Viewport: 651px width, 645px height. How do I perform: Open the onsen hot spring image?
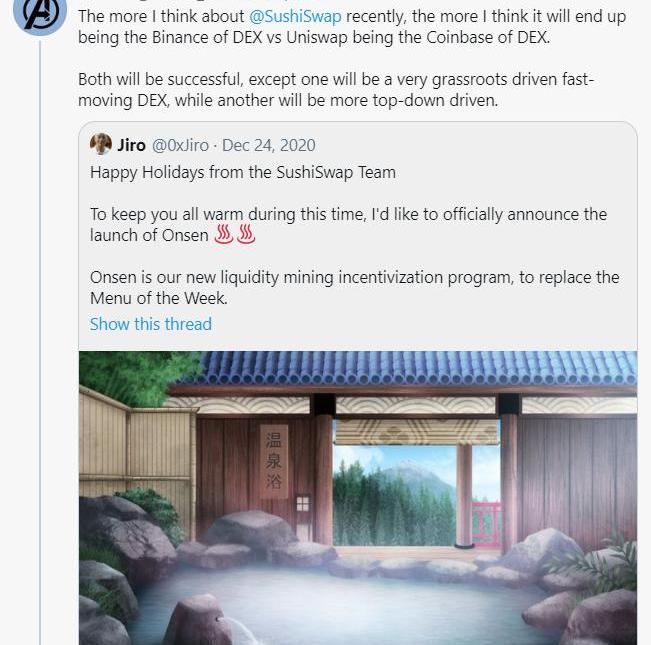click(x=358, y=498)
